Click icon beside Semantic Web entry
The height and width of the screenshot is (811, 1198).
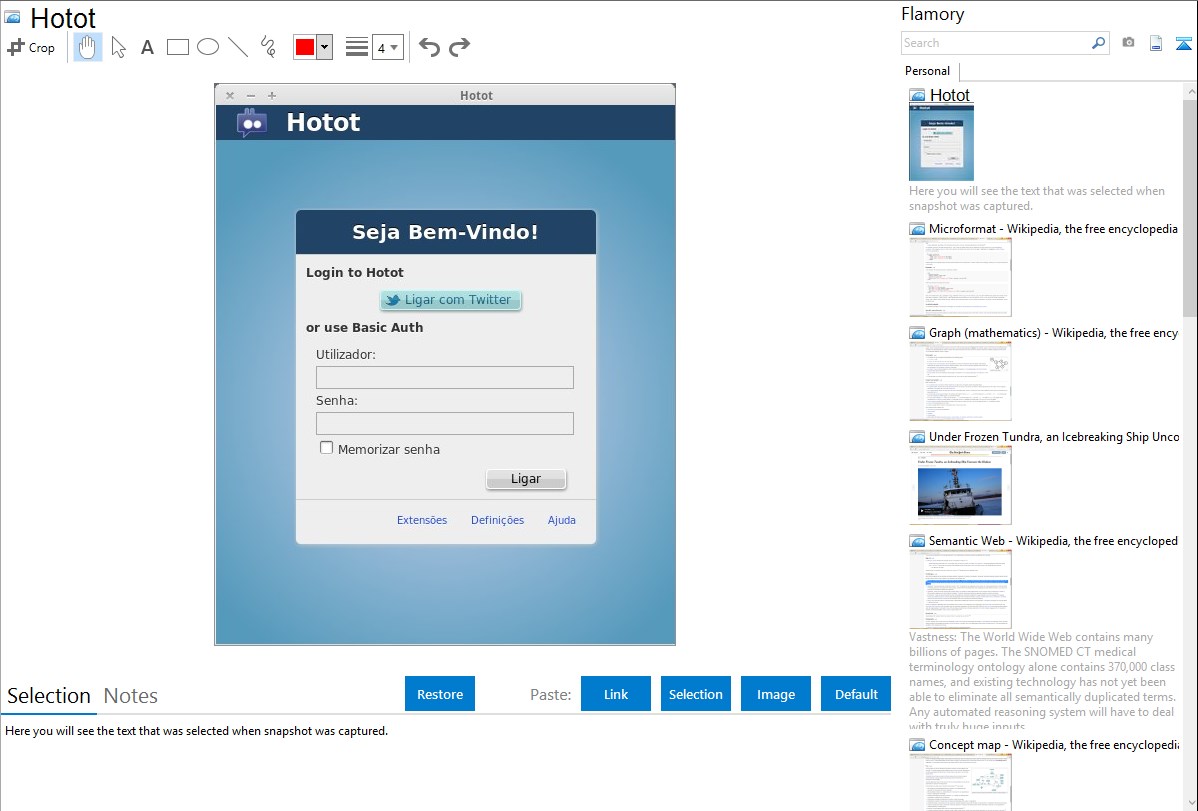pyautogui.click(x=917, y=541)
